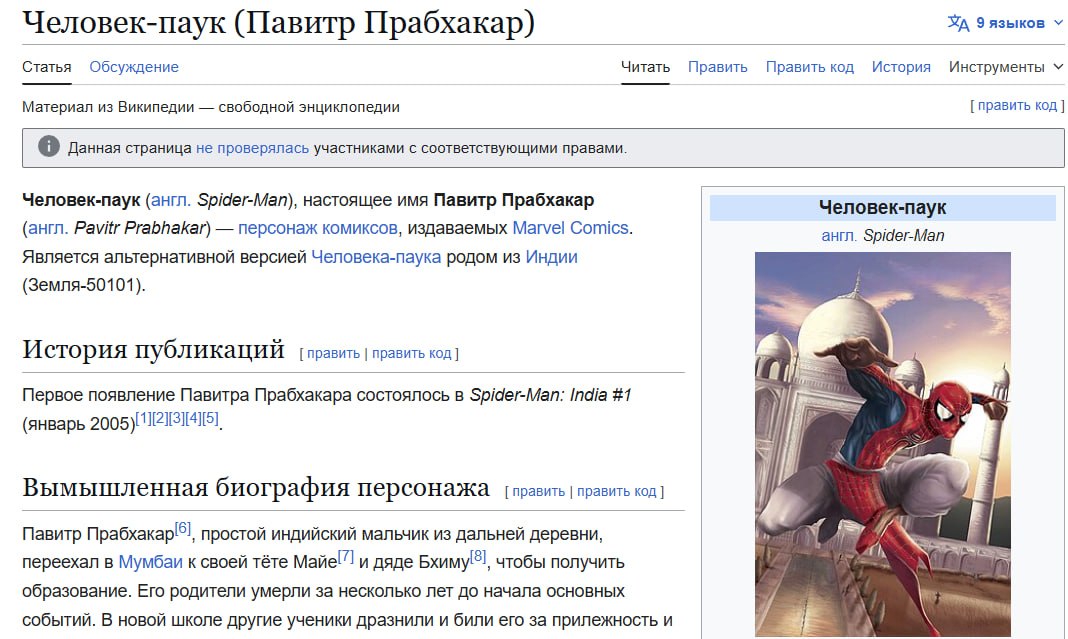The width and height of the screenshot is (1068, 639).
Task: Open the language translation icon
Action: click(x=958, y=23)
